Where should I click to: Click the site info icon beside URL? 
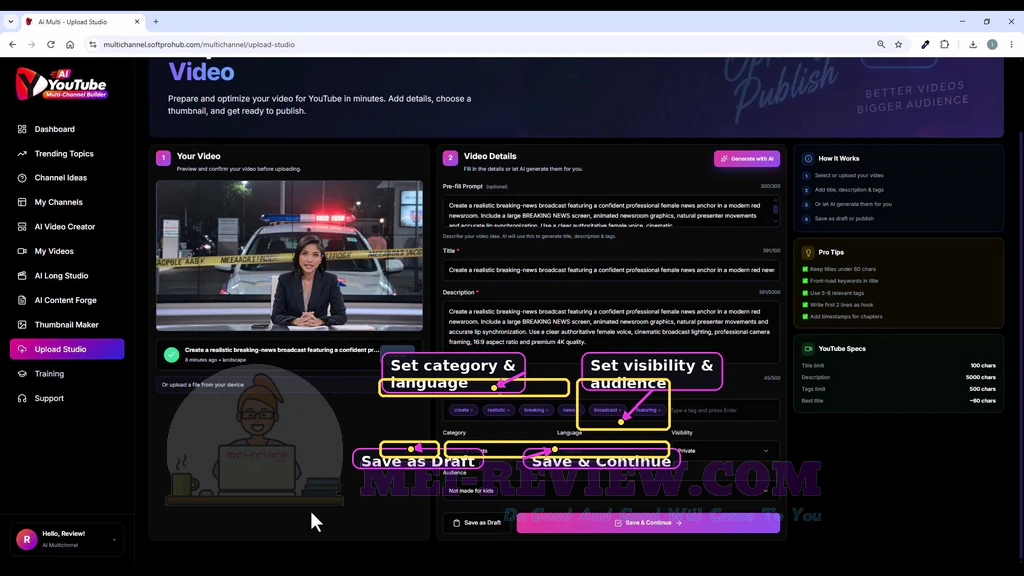click(x=92, y=44)
